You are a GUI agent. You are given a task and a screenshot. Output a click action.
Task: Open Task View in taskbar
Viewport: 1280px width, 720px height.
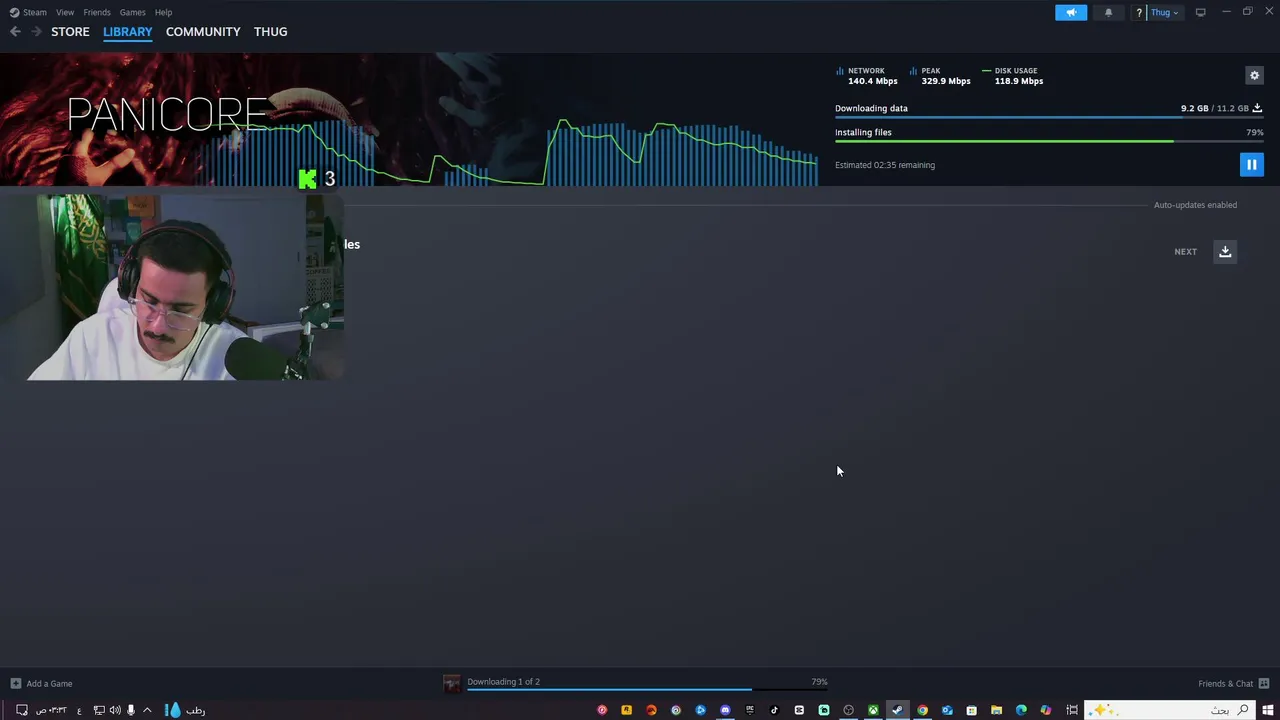pyautogui.click(x=1072, y=710)
